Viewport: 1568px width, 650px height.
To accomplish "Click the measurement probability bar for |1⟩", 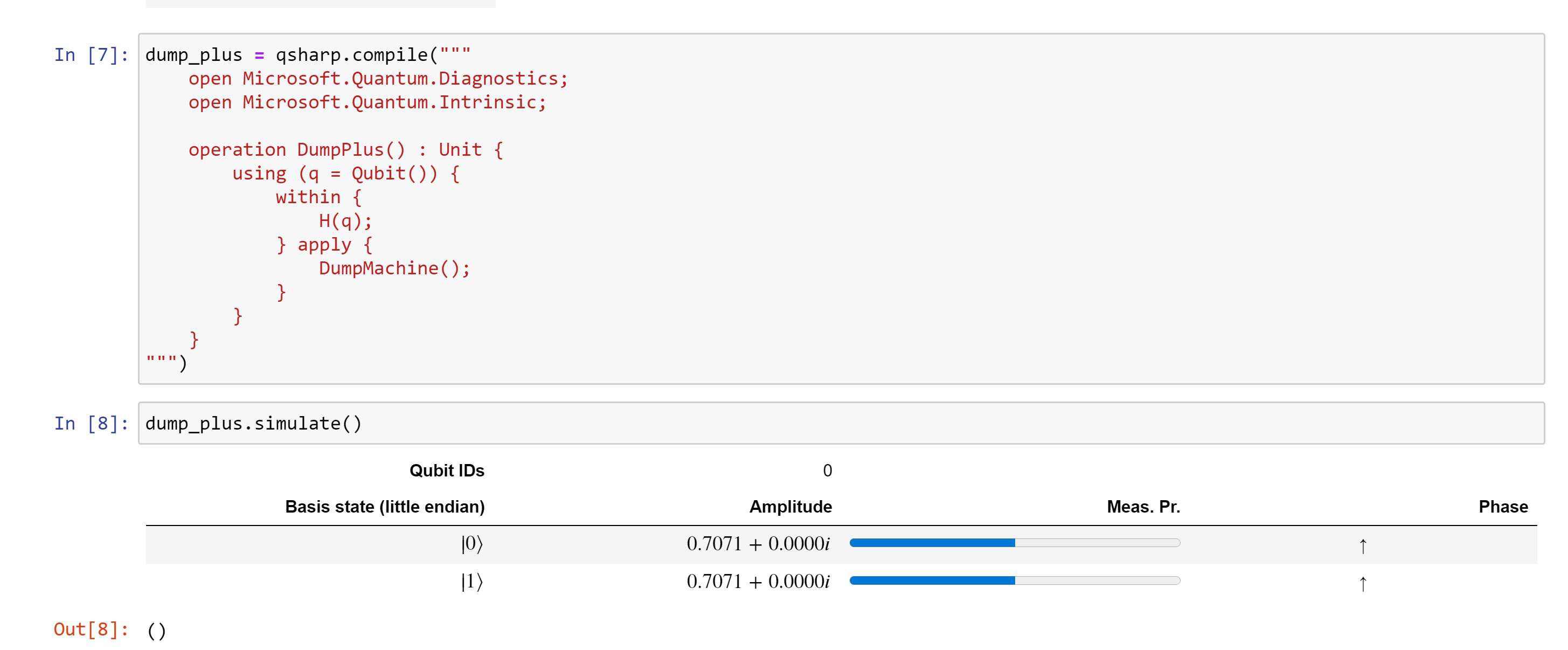I will pos(1014,580).
